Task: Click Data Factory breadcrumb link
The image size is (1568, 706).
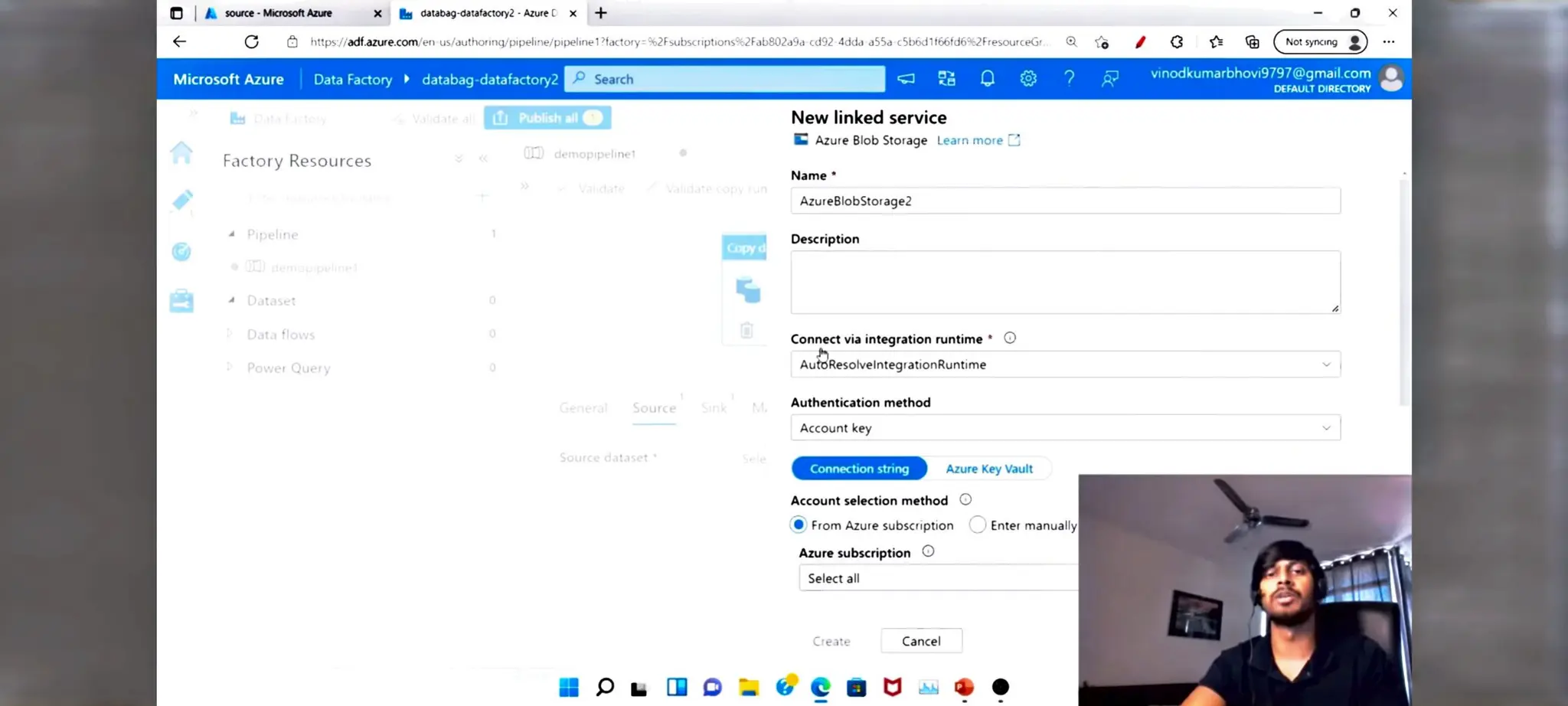Action: [x=352, y=79]
